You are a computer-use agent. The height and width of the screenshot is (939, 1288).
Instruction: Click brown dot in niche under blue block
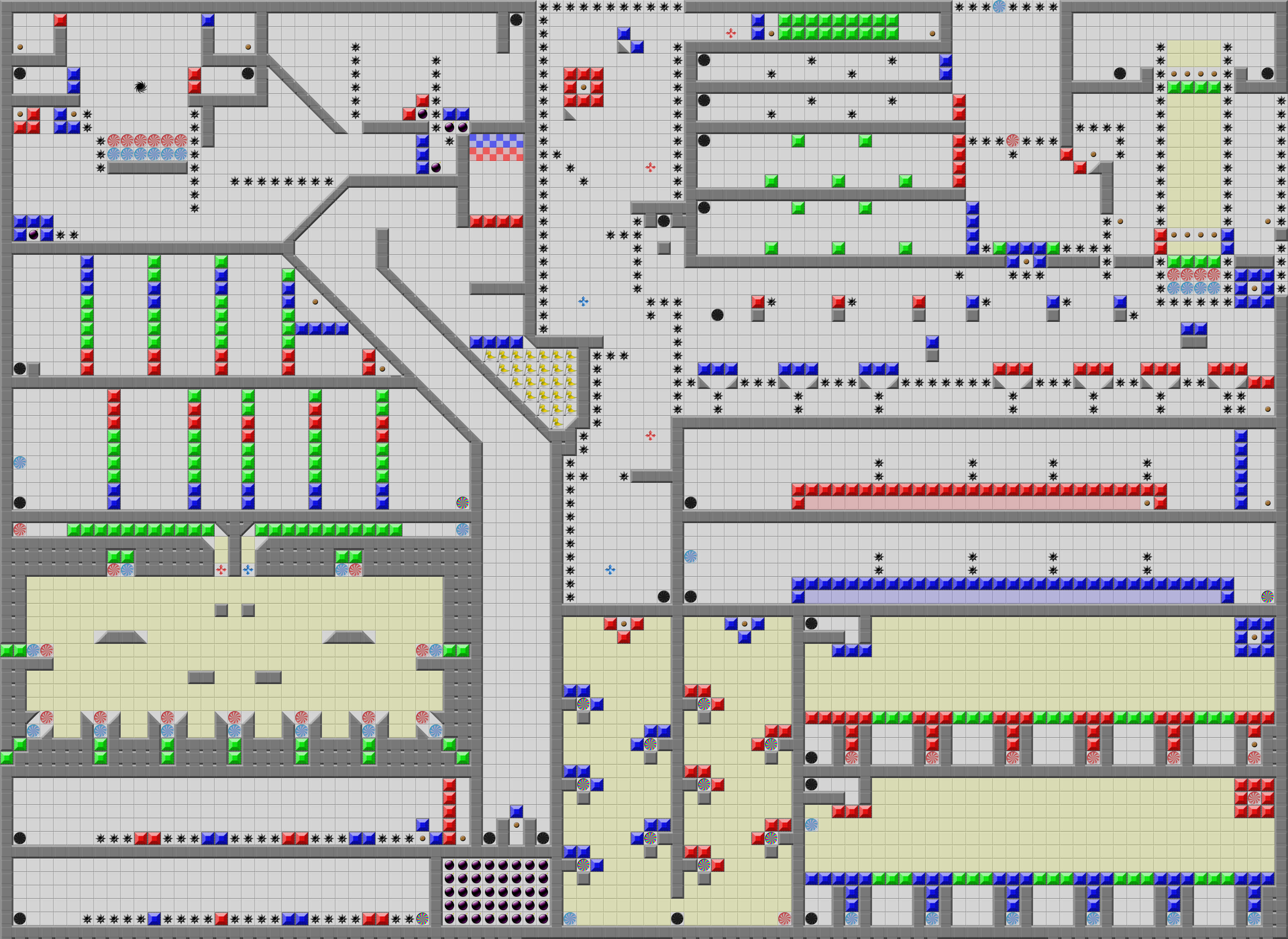(517, 825)
